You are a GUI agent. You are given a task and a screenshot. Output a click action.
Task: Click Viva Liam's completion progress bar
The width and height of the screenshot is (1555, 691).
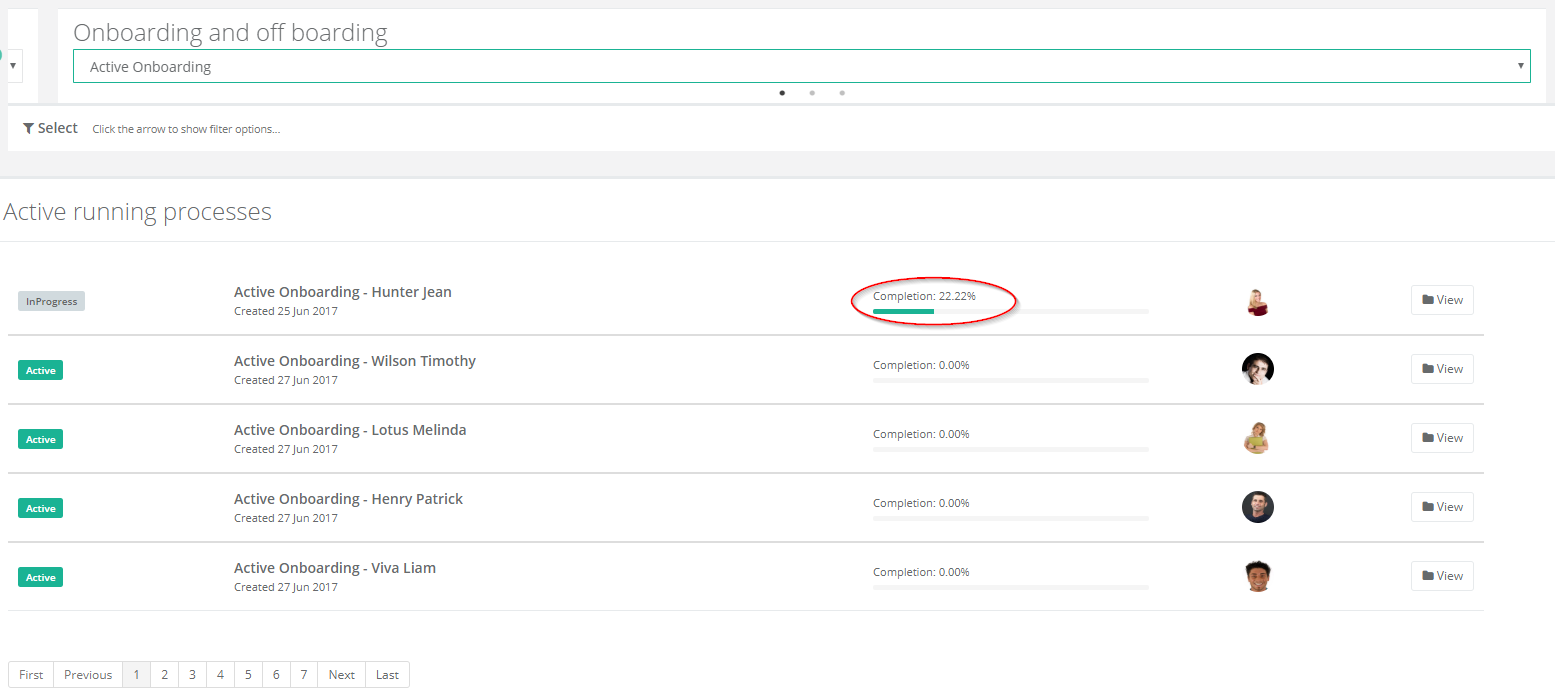pos(1011,587)
